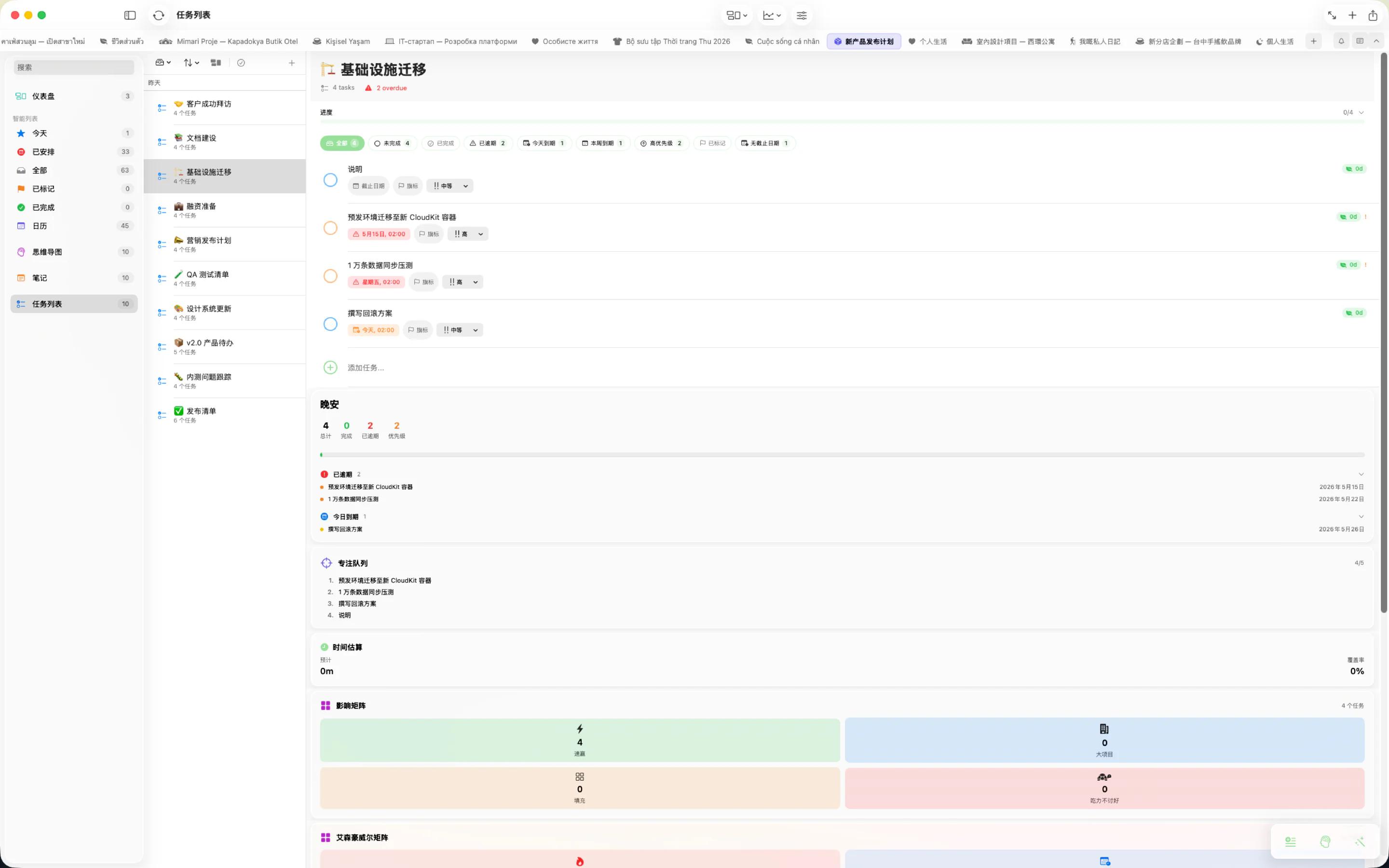
Task: Click the sync refresh icon
Action: [x=159, y=15]
